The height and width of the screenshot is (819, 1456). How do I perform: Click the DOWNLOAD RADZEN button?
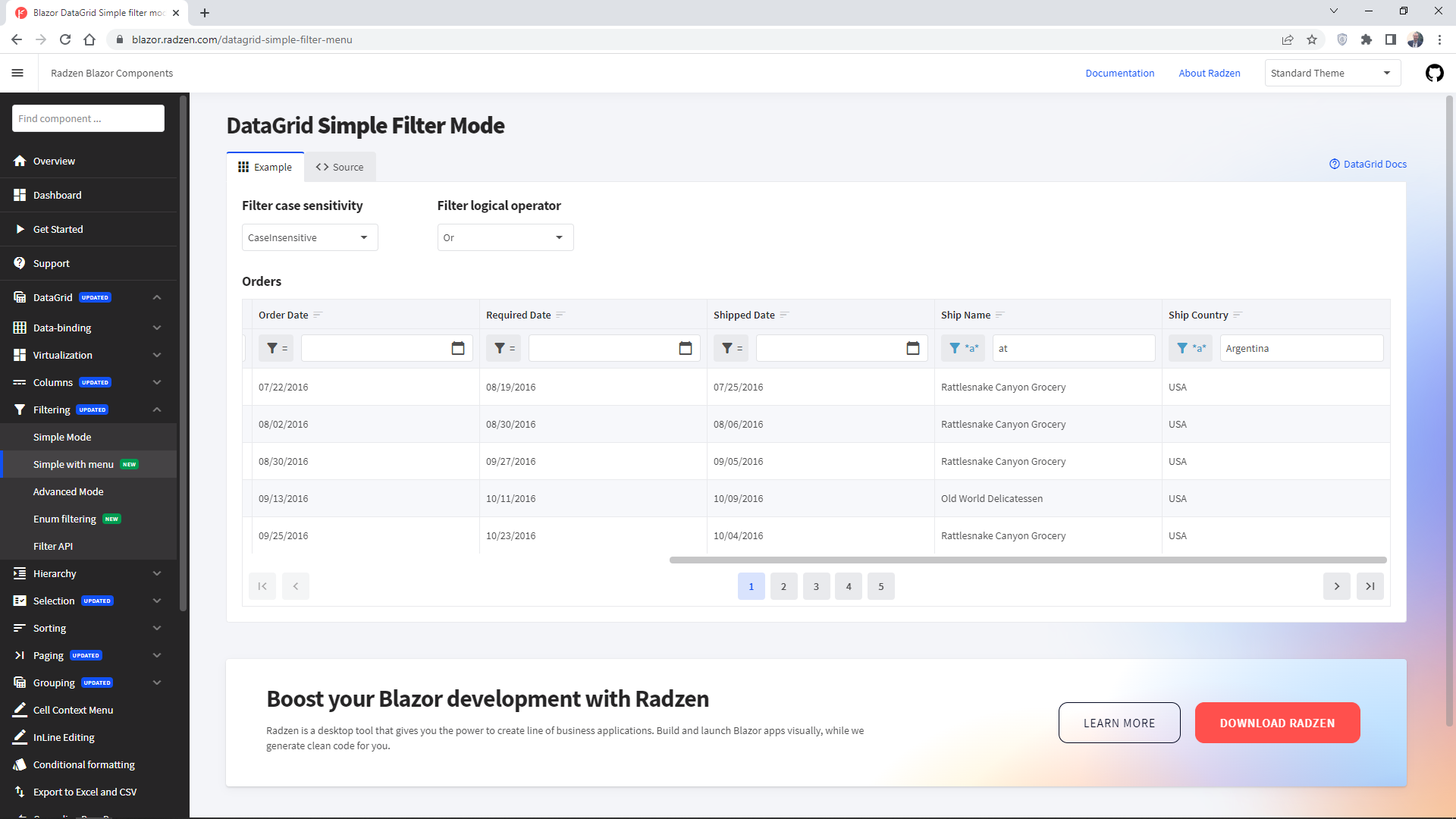click(1277, 723)
